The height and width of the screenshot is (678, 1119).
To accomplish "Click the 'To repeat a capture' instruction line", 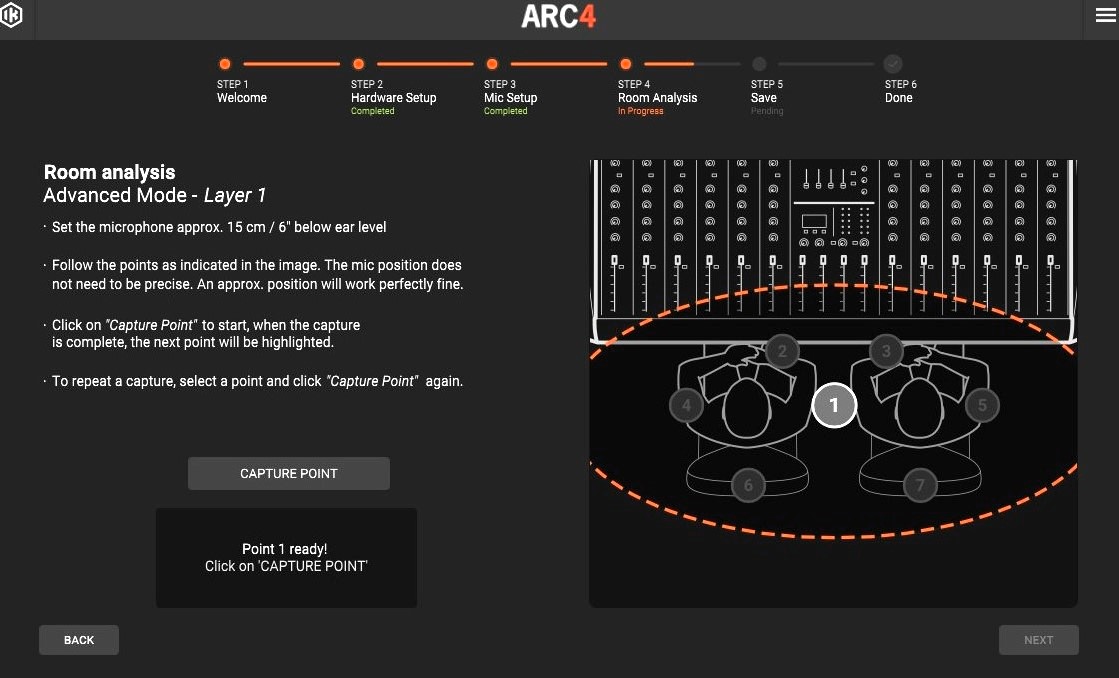I will 257,381.
